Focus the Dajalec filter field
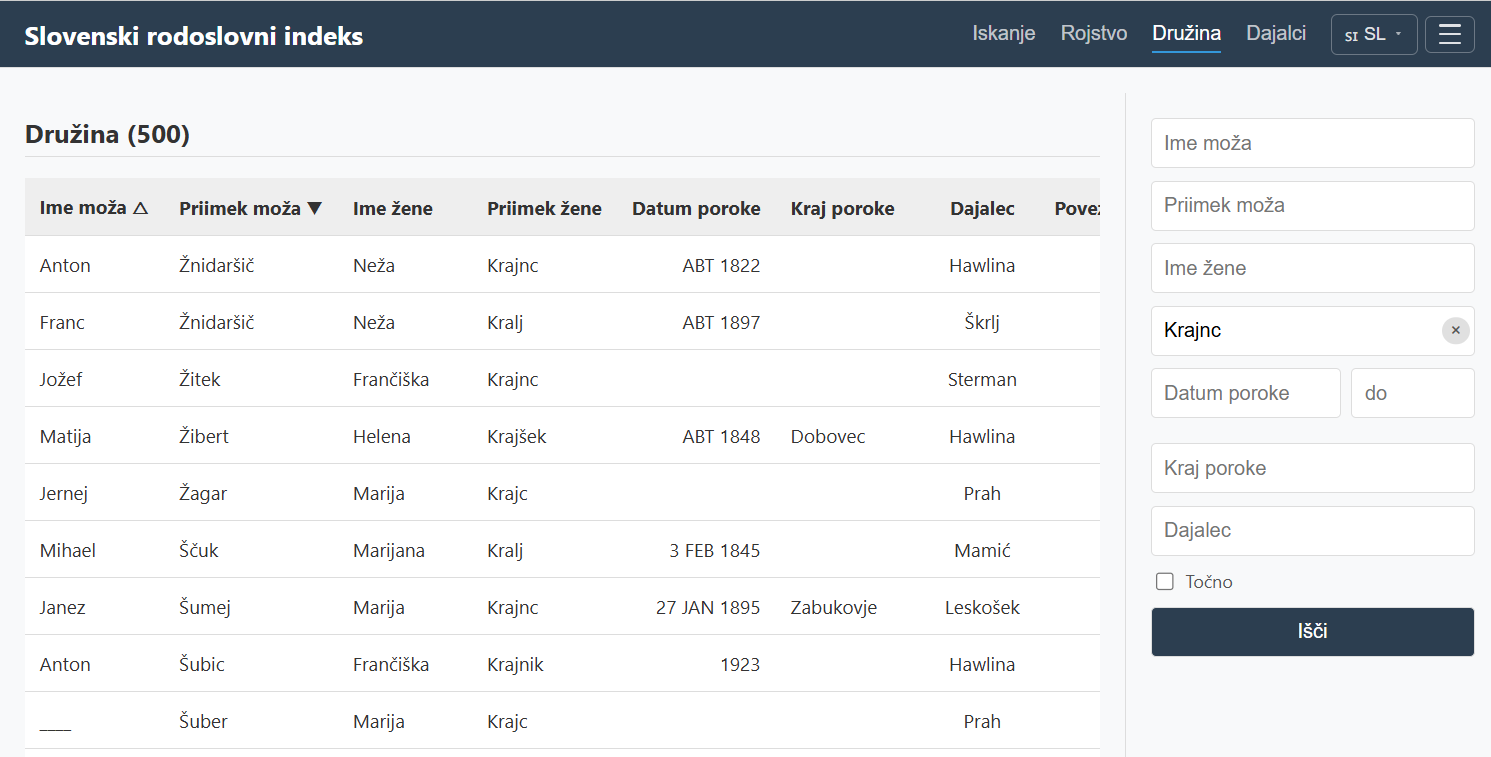 pos(1312,531)
